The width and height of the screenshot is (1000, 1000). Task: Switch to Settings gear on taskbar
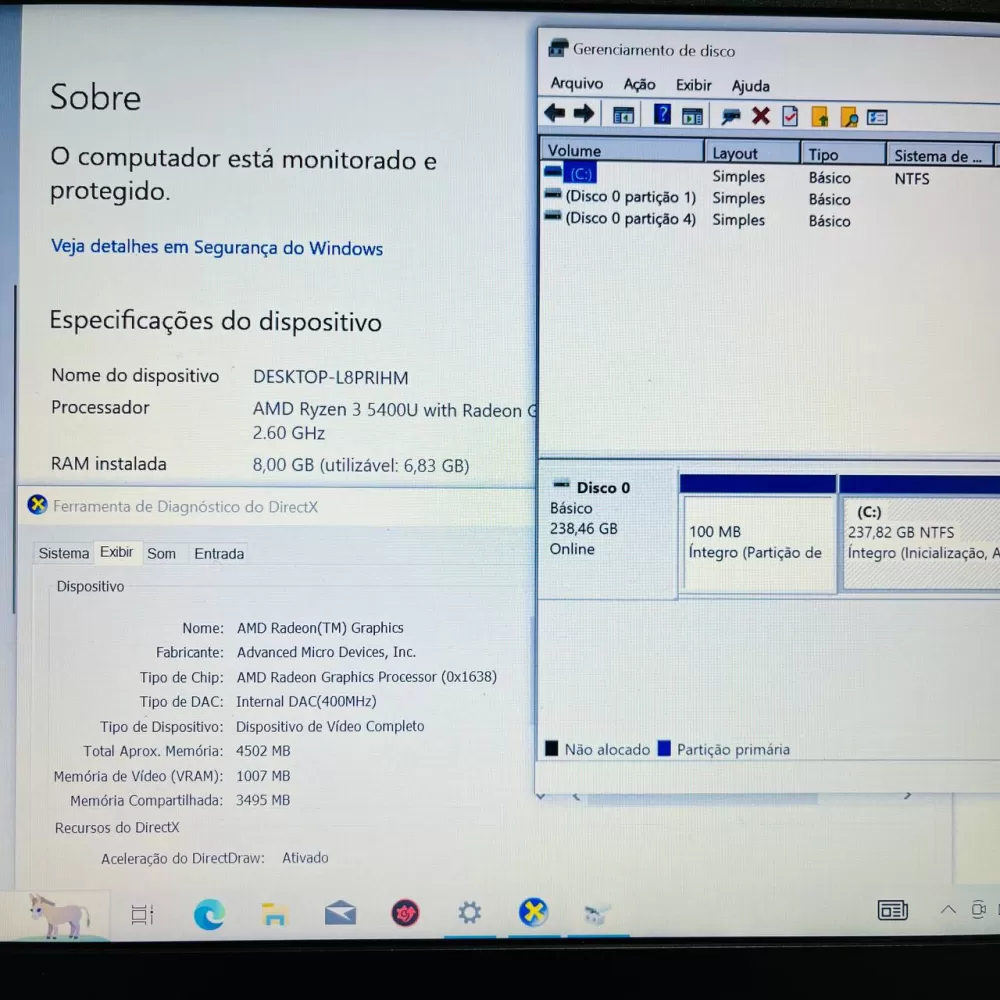tap(469, 913)
